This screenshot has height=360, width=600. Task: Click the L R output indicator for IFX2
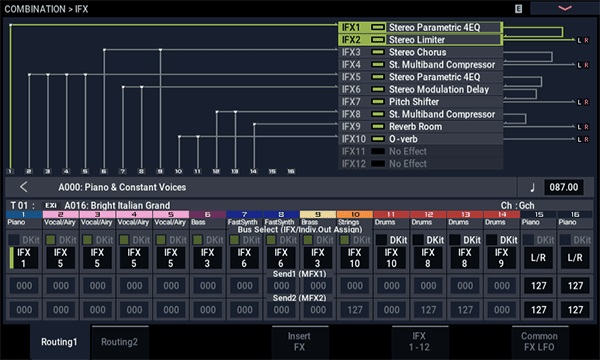[x=583, y=40]
